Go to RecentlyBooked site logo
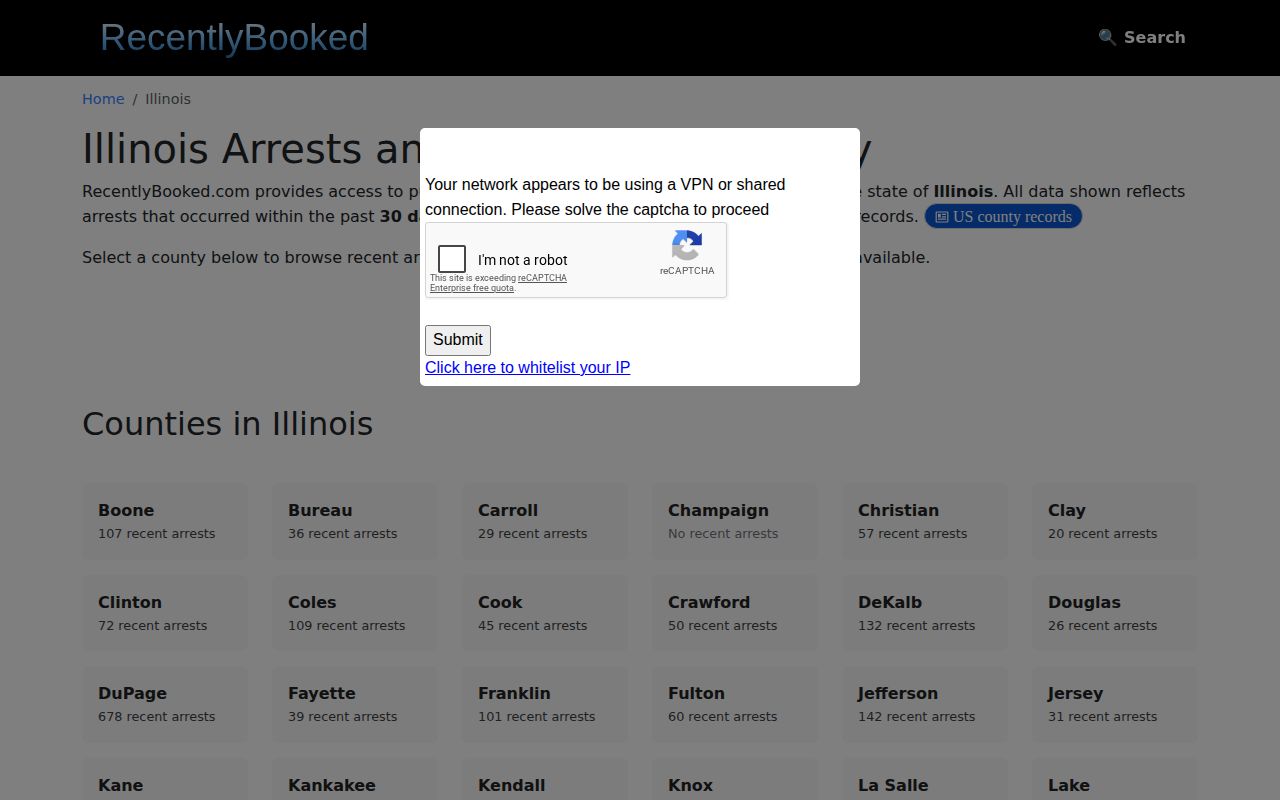This screenshot has width=1280, height=800. [x=234, y=37]
